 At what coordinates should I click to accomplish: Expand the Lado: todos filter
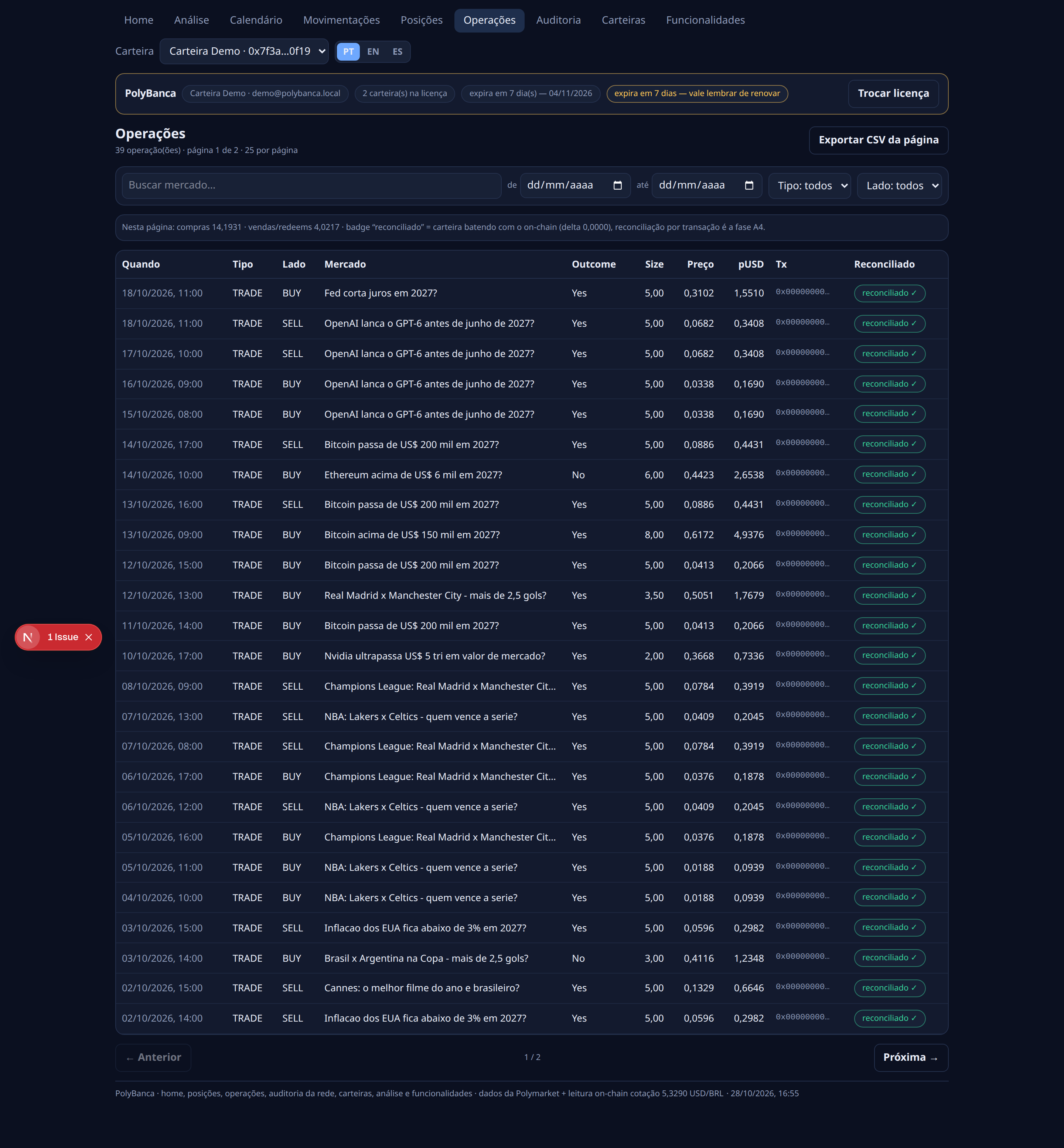coord(899,186)
